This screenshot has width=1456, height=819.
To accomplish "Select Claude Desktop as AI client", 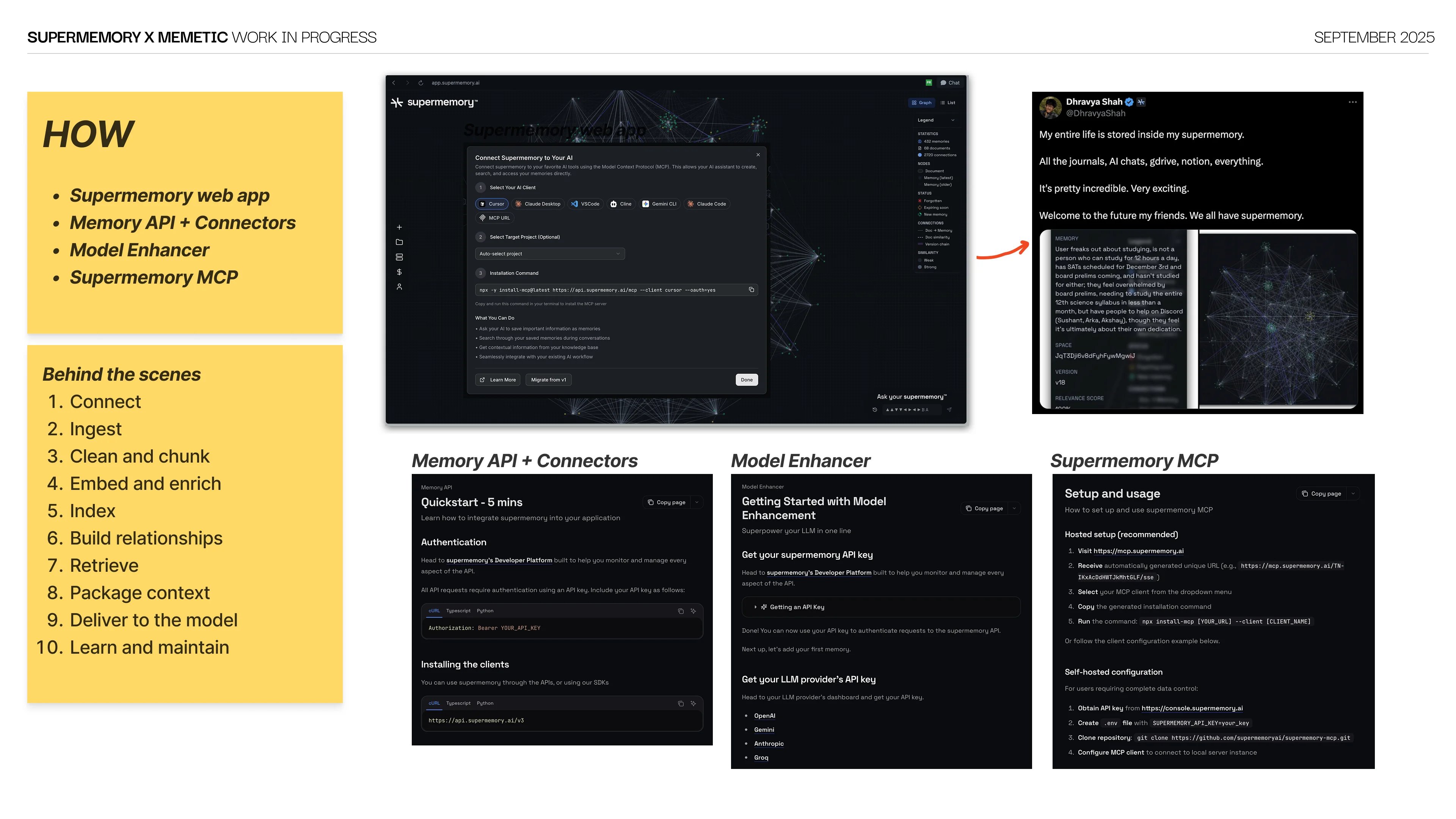I will (x=538, y=204).
